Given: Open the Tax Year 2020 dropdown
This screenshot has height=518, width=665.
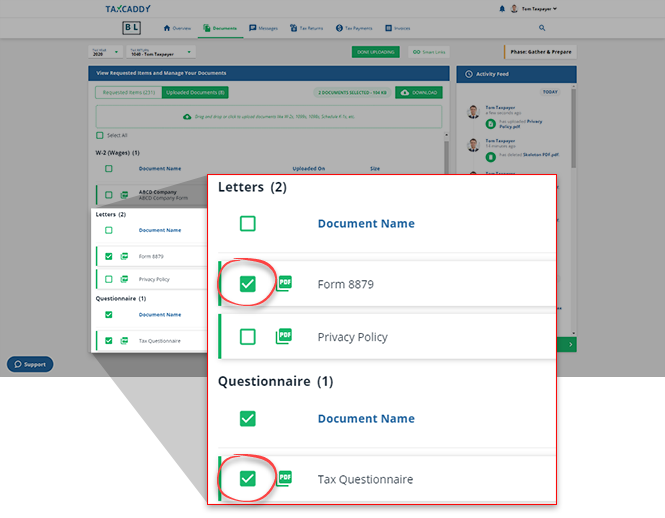Looking at the screenshot, I should [x=106, y=52].
